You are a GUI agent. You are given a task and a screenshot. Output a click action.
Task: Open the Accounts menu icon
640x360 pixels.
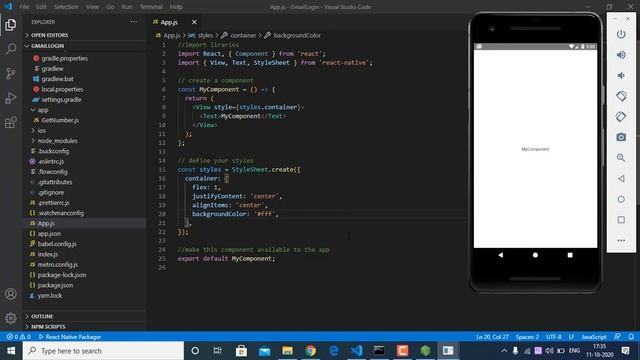pos(11,294)
